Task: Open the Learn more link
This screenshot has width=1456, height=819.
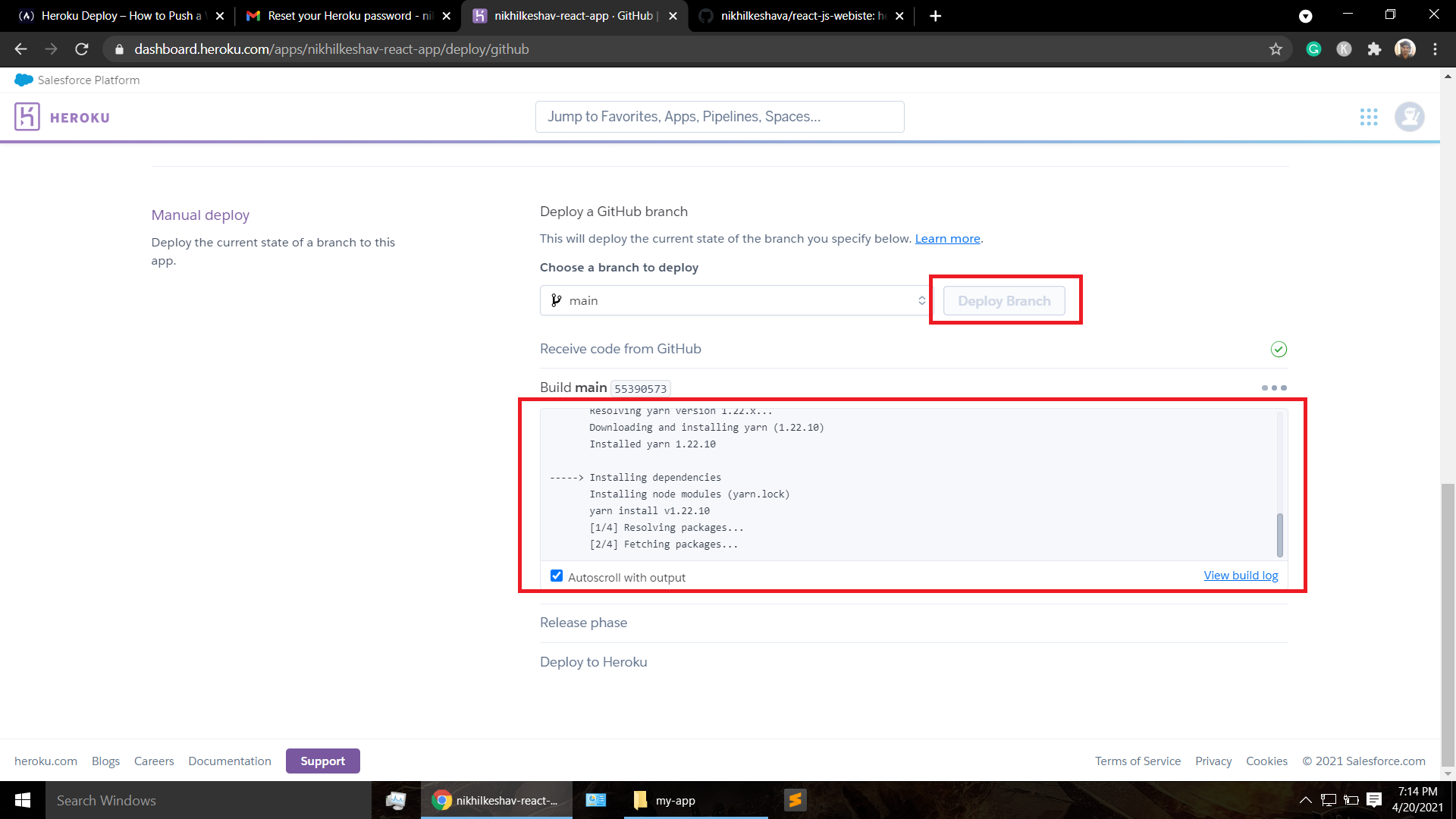Action: [947, 239]
